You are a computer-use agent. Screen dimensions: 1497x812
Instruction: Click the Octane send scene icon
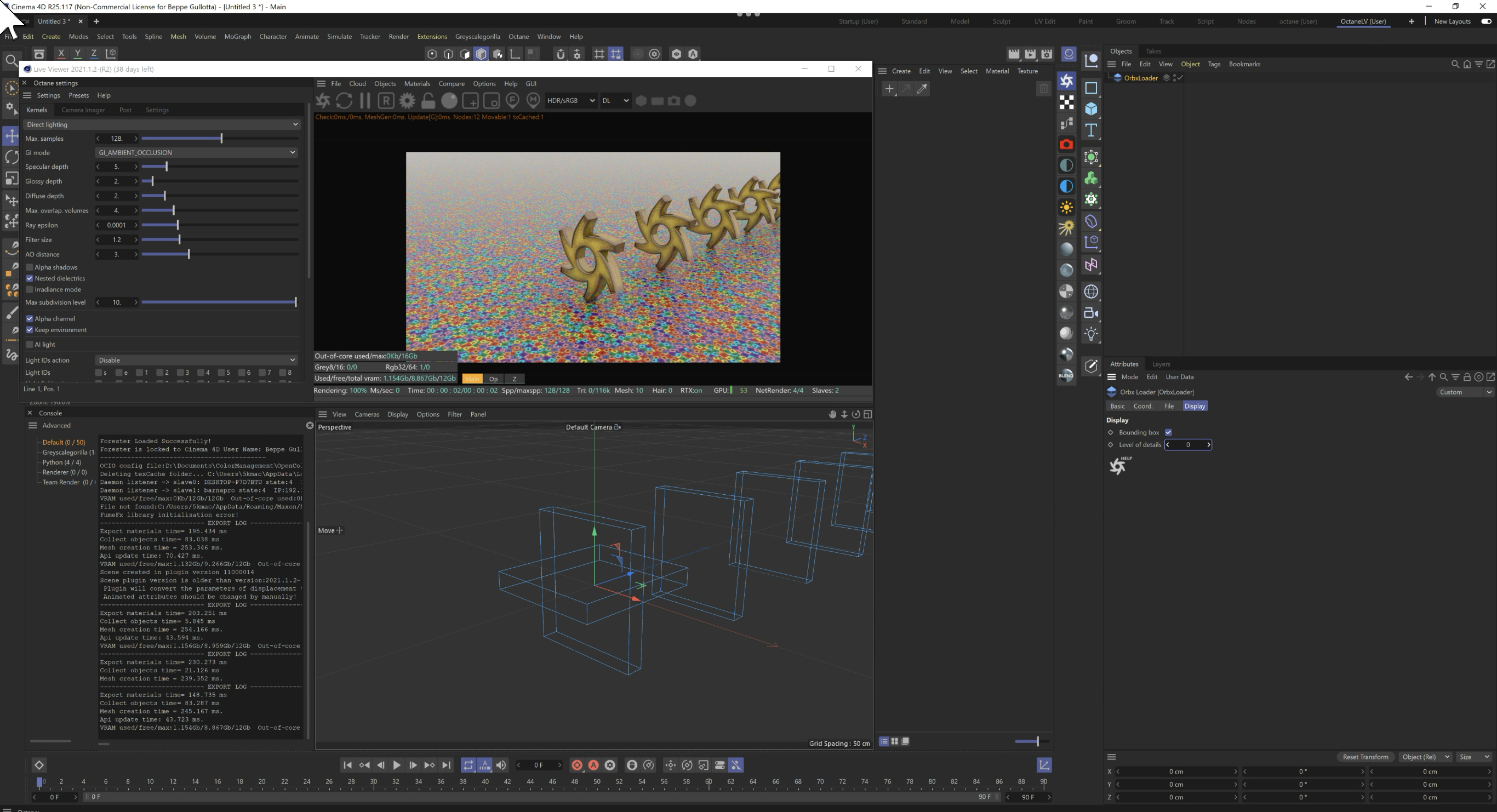[x=323, y=101]
